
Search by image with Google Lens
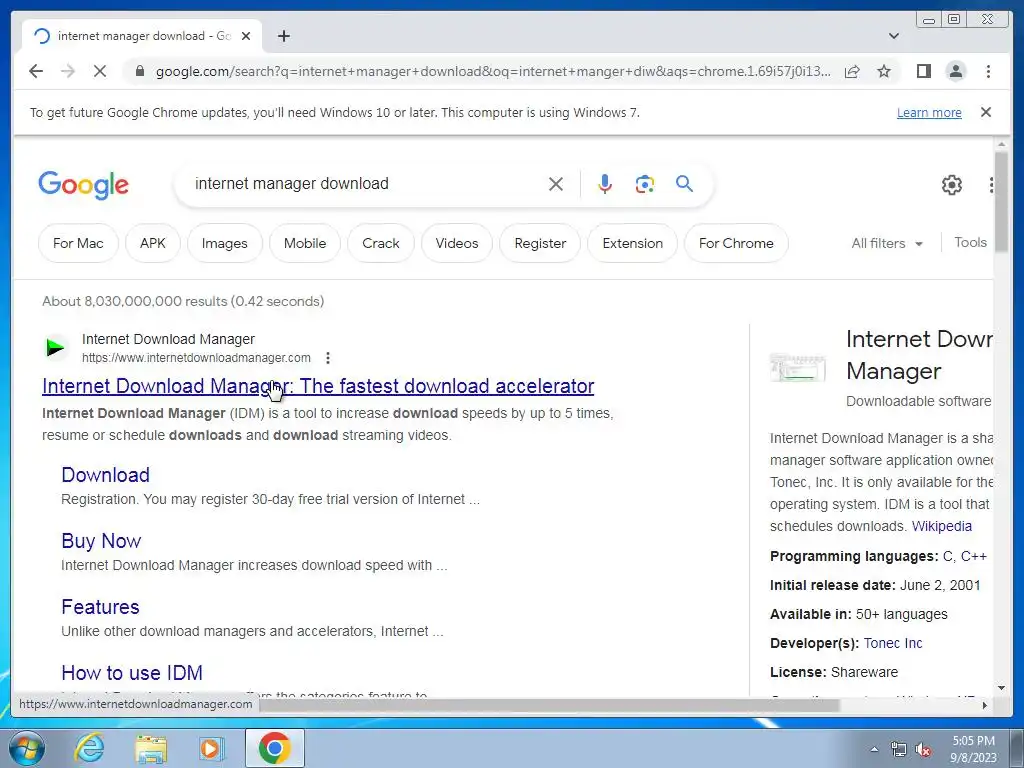click(645, 184)
